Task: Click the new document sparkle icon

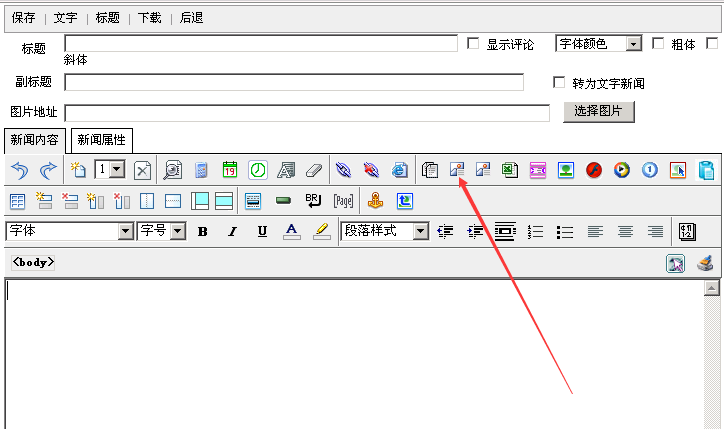Action: pos(78,170)
